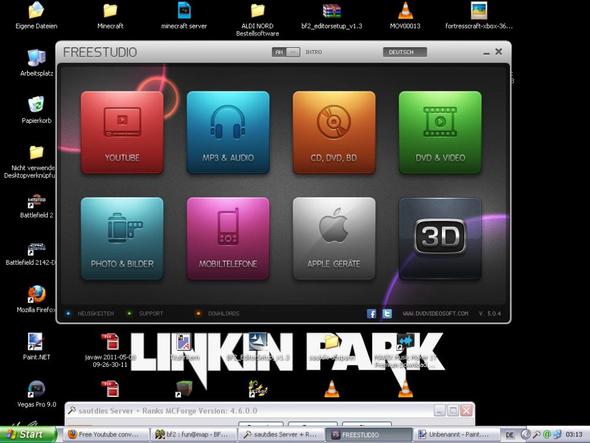The width and height of the screenshot is (590, 443).
Task: Select the ALDI NORD Bestellsoftware folder
Action: coord(257,19)
